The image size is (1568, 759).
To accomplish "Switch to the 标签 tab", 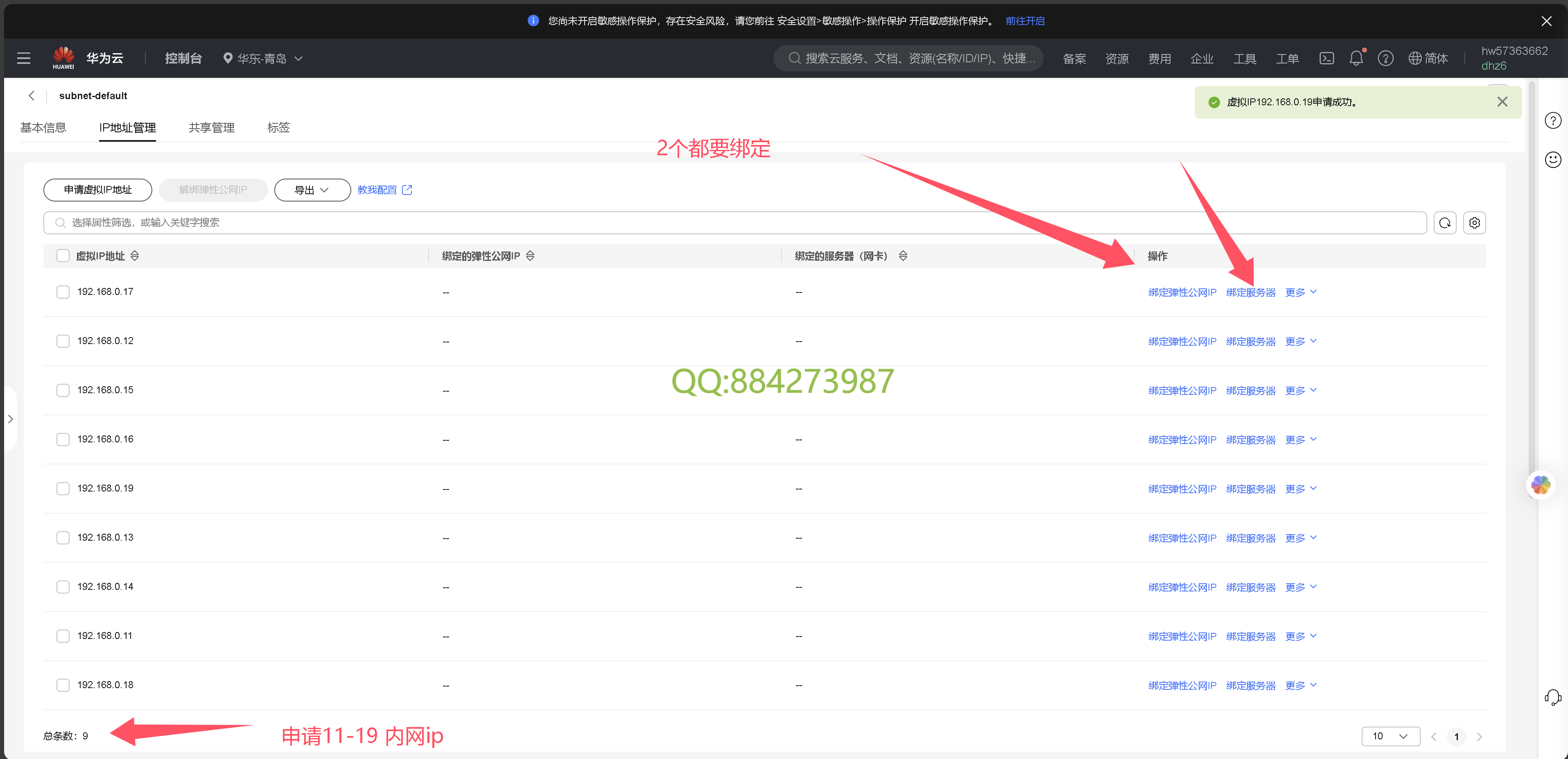I will point(279,127).
